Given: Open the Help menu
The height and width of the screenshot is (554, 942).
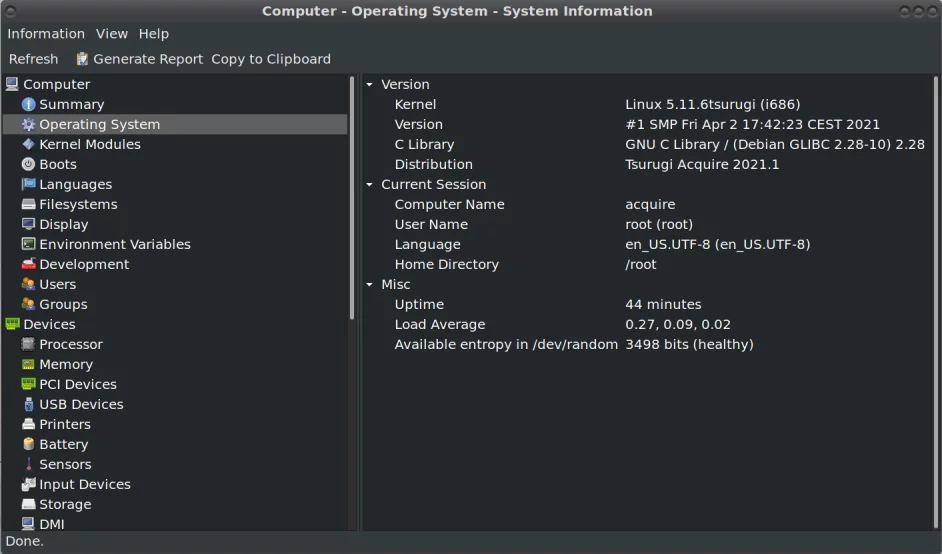Looking at the screenshot, I should pyautogui.click(x=154, y=34).
